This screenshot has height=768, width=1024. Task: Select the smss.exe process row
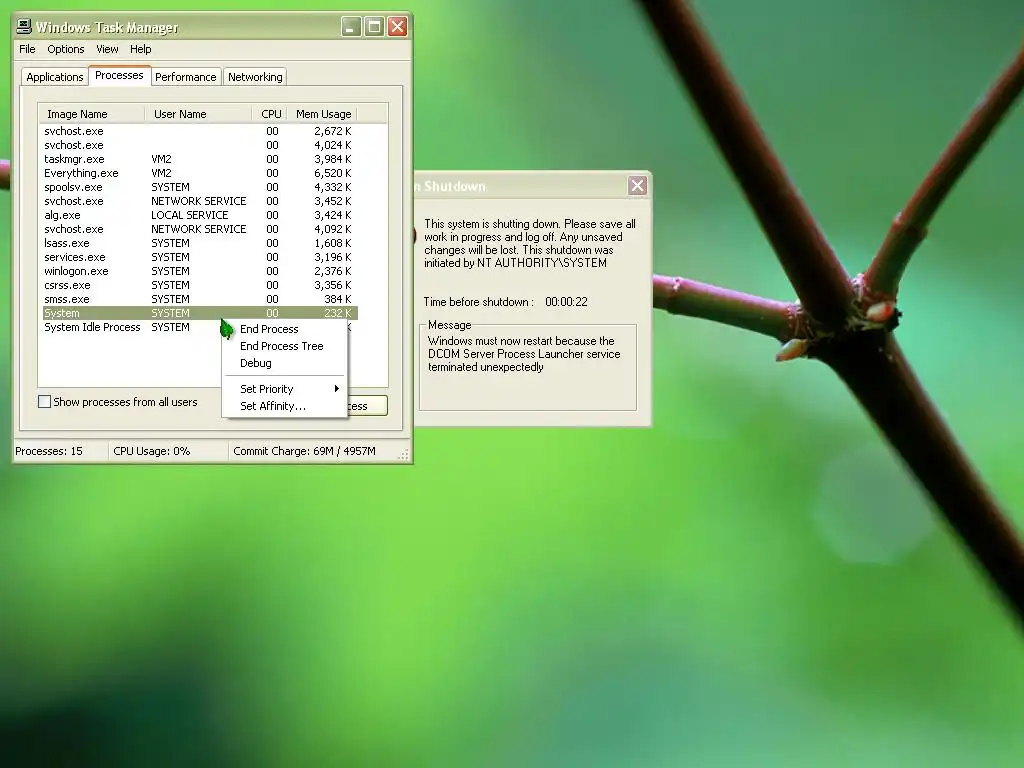[x=199, y=299]
